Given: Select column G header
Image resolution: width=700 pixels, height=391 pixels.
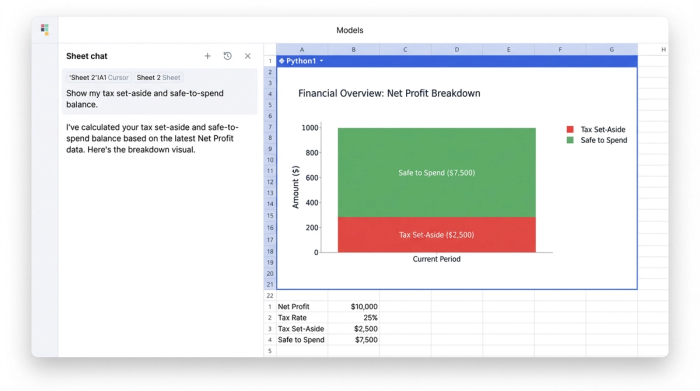Looking at the screenshot, I should [612, 50].
